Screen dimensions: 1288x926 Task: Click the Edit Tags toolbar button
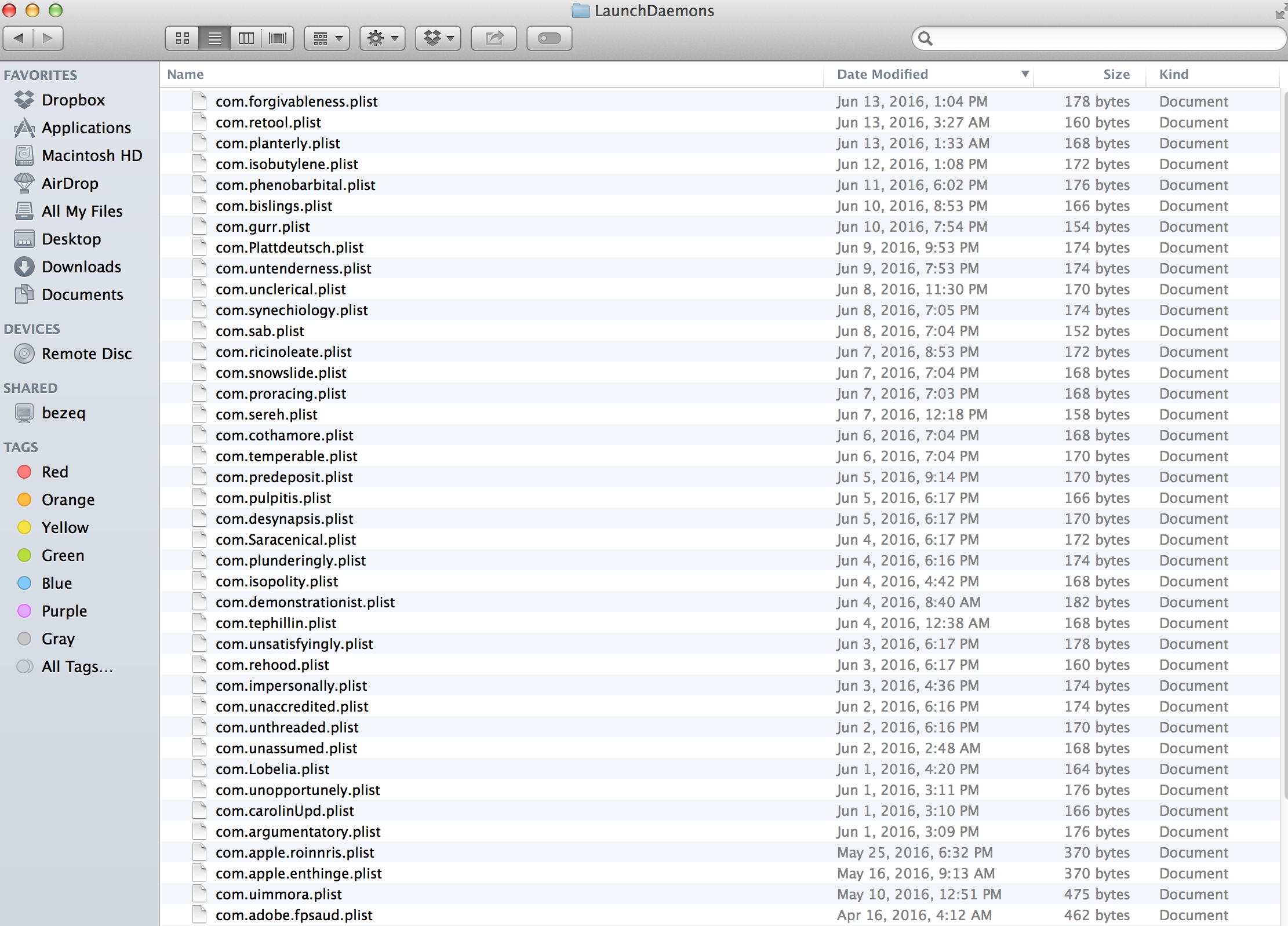point(549,38)
